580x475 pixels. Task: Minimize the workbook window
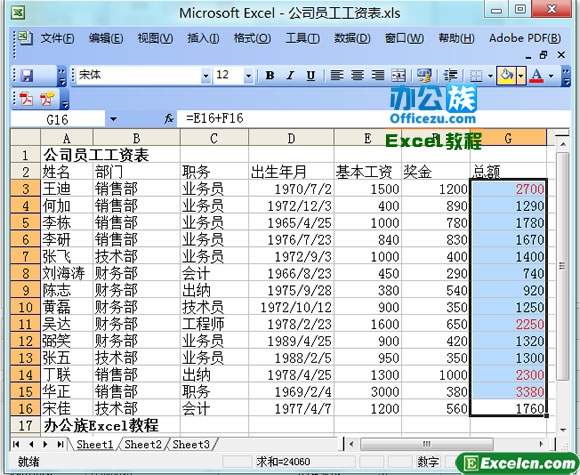click(529, 56)
